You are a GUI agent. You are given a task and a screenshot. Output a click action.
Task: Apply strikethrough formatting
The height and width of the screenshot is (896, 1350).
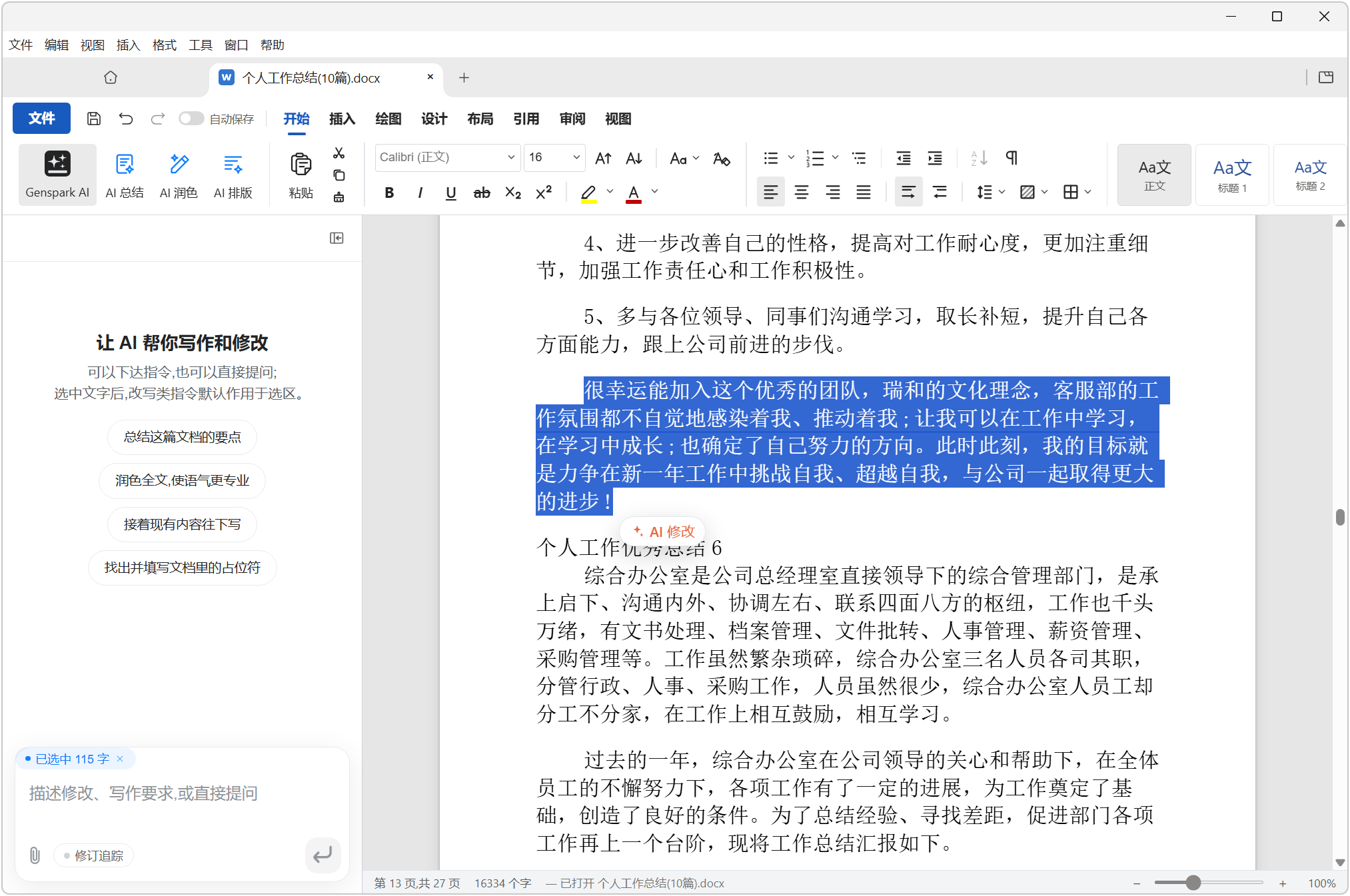(x=482, y=193)
